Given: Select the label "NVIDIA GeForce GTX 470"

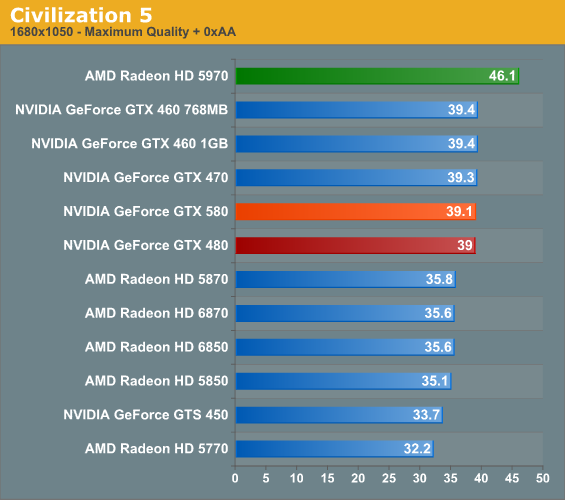Looking at the screenshot, I should 146,178.
